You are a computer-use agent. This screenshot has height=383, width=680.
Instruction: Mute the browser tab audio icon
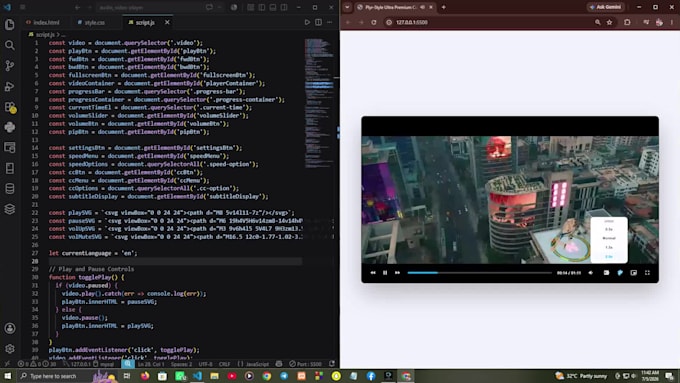click(x=422, y=7)
